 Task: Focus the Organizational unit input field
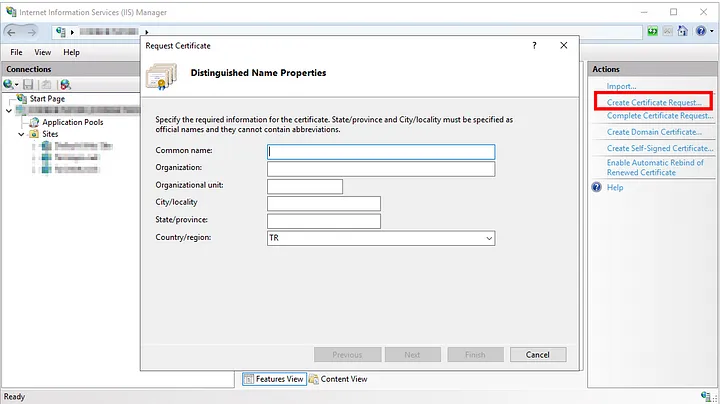tap(305, 186)
